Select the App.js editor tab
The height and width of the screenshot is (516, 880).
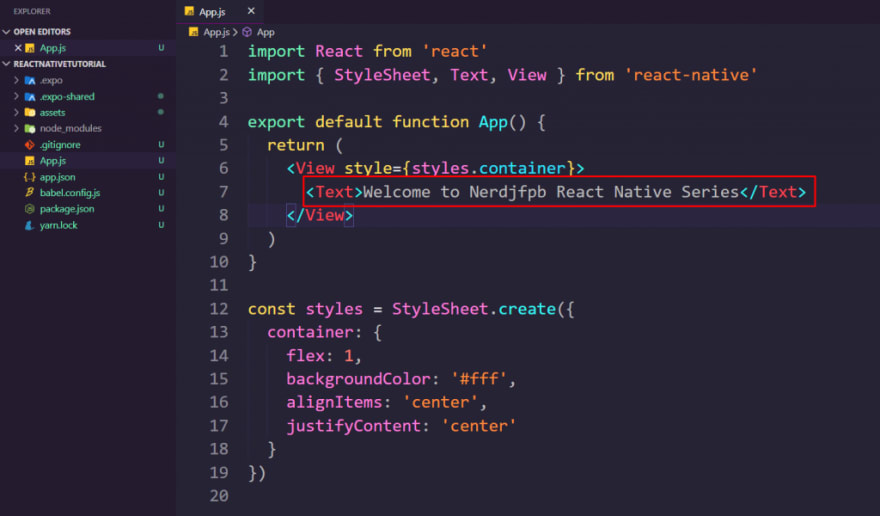(219, 11)
